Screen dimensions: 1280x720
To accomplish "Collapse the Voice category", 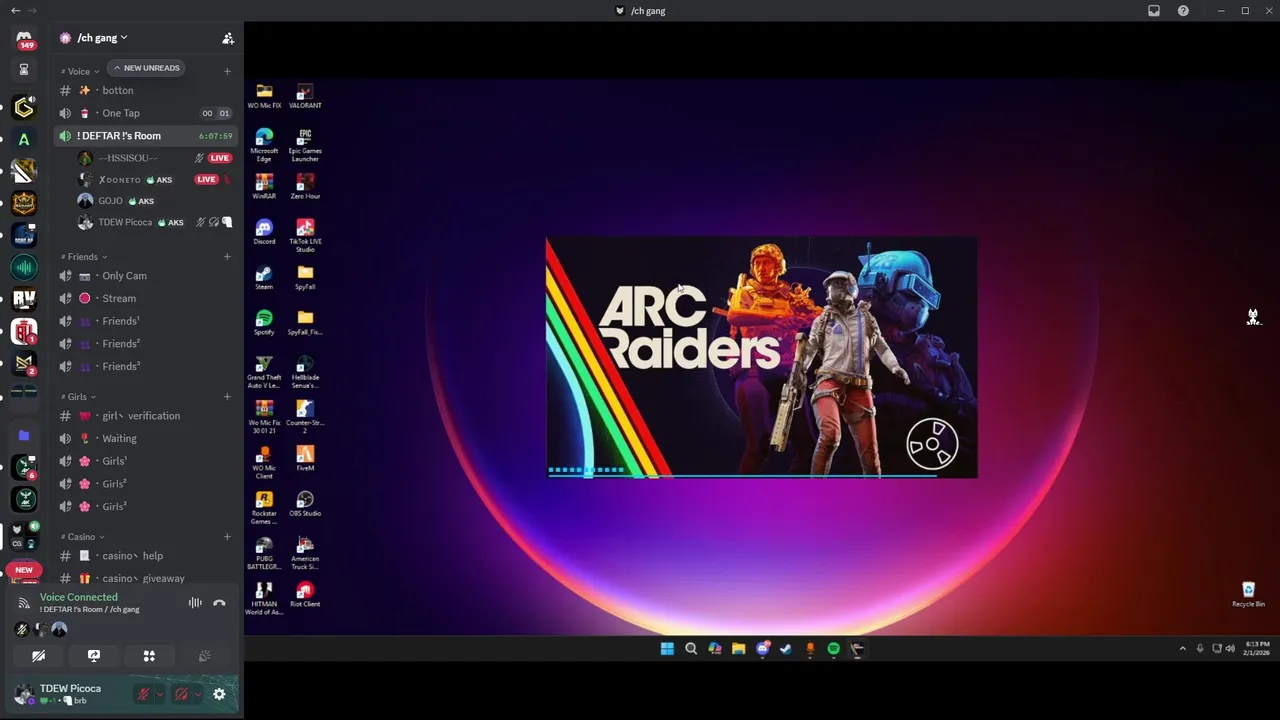I will [80, 71].
